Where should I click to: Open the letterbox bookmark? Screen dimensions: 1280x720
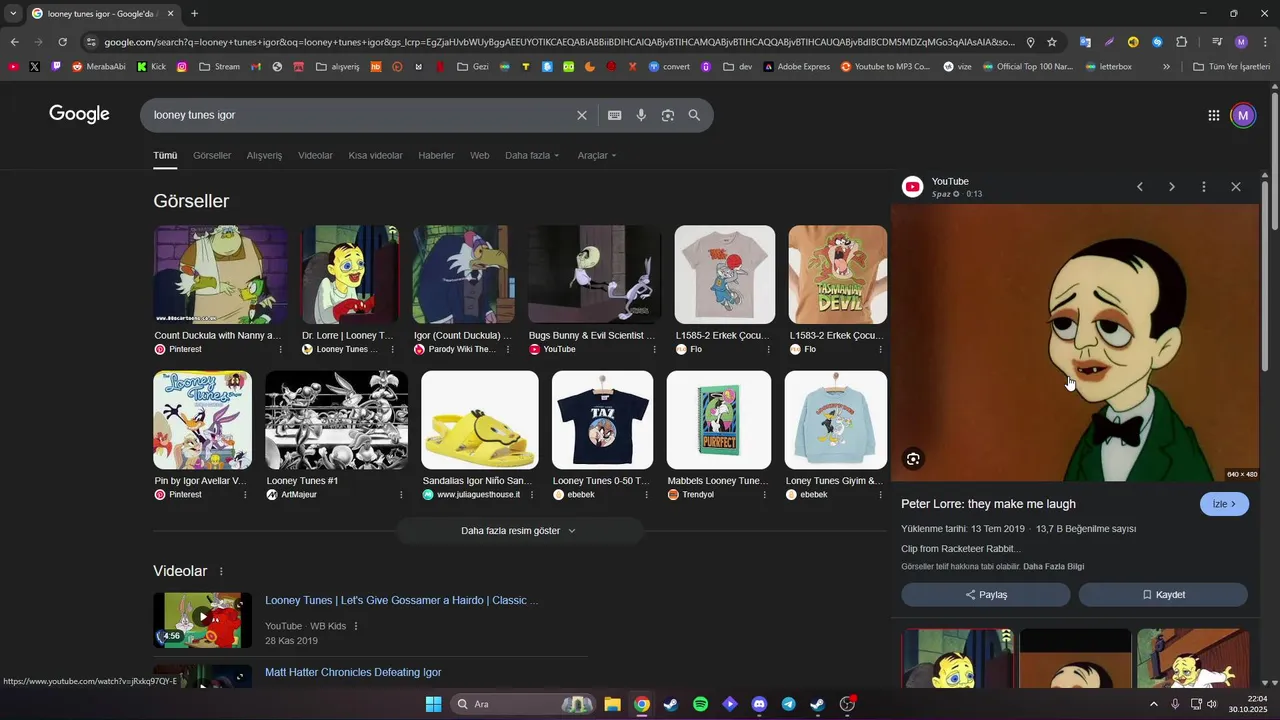coord(1108,67)
